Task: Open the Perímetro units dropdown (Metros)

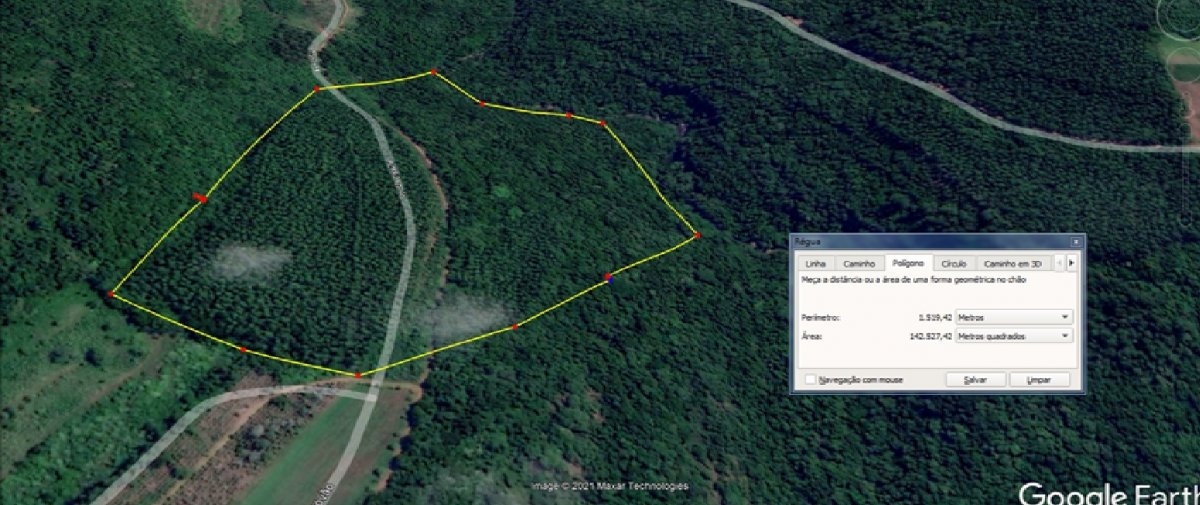Action: coord(1014,317)
